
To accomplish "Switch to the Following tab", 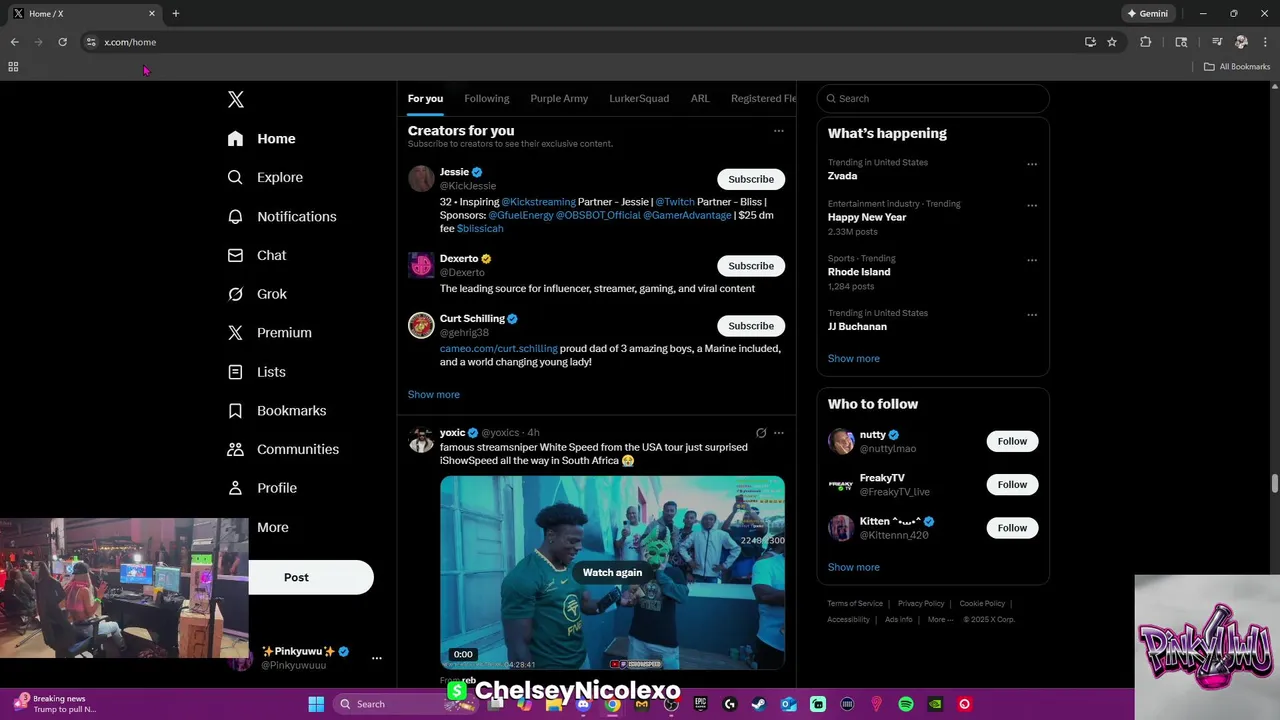I will point(487,99).
